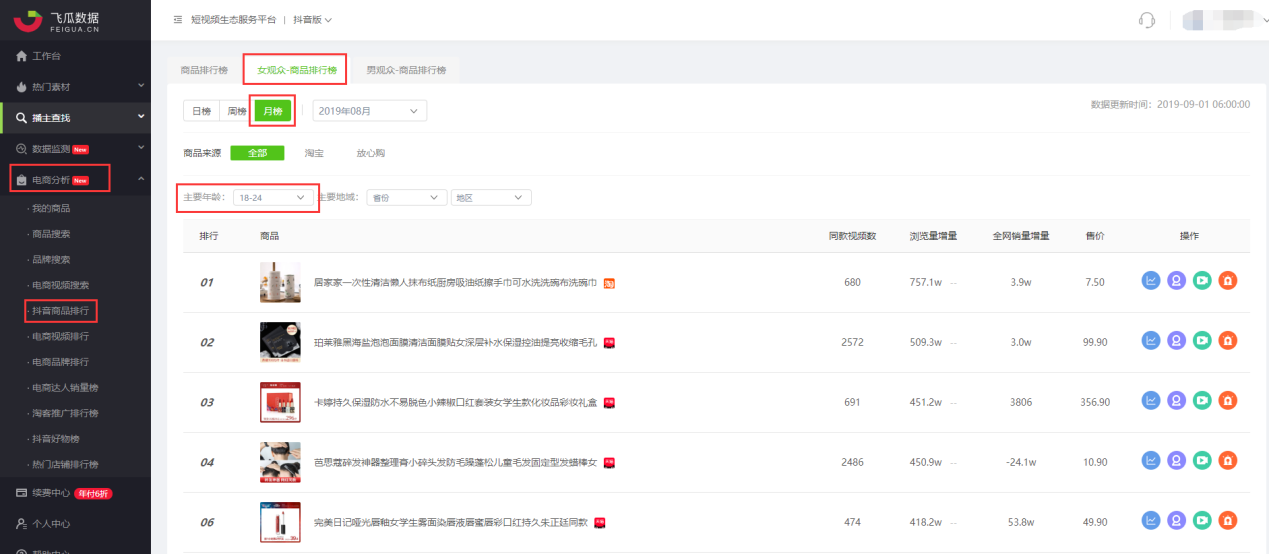This screenshot has height=554, width=1269.
Task: Open 品牌搜索 in sidebar
Action: click(x=51, y=259)
